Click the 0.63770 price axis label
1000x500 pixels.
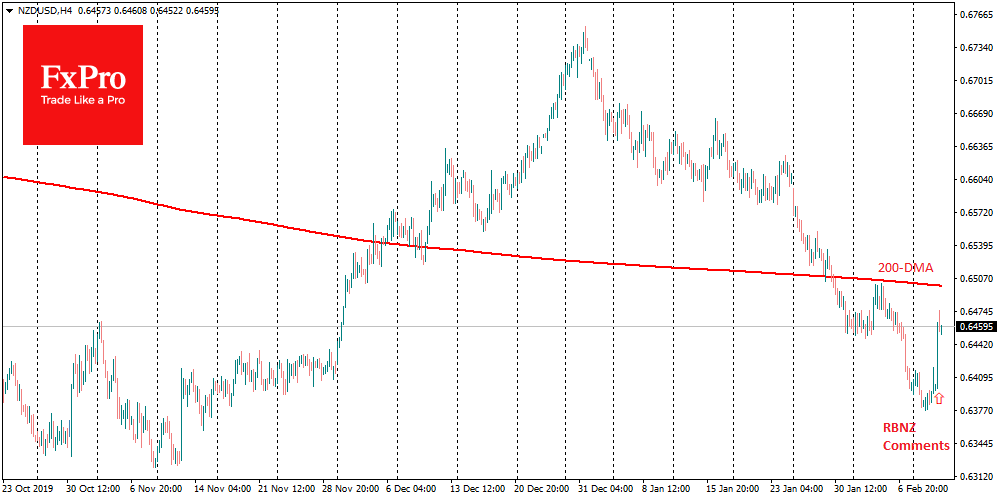[x=976, y=410]
